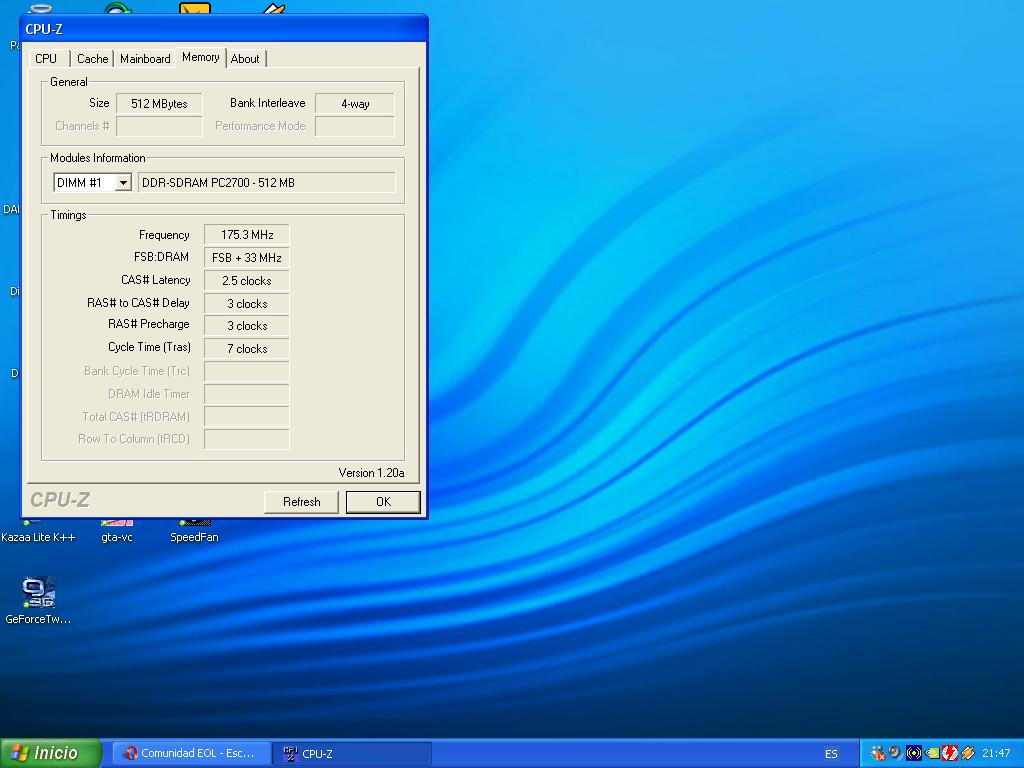Click the gta-vc desktop shortcut label

coord(117,537)
